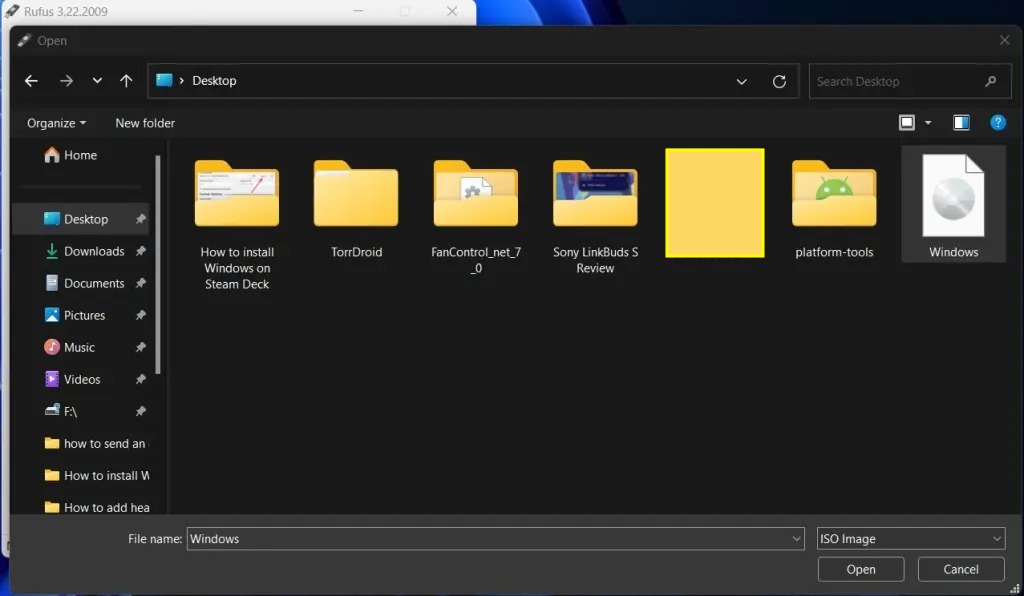Screen dimensions: 1024x596
Task: Select Desktop in the sidebar
Action: 81,219
